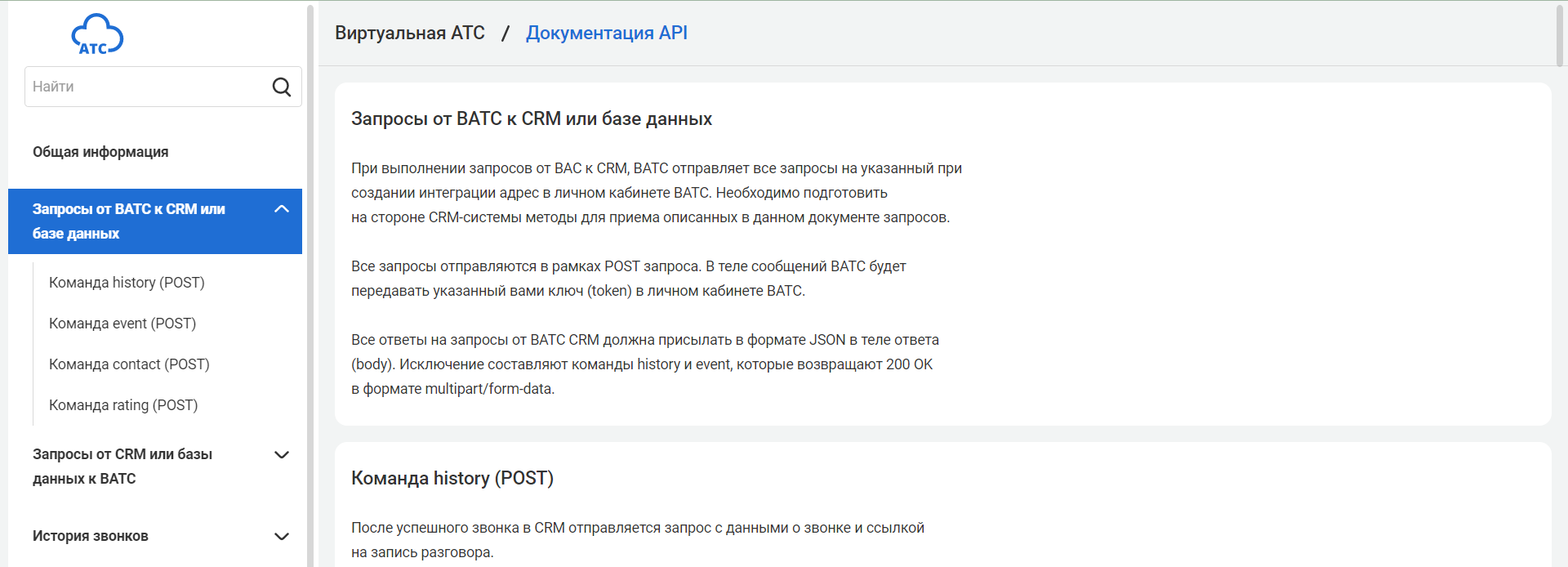Click the sidebar vertical scrollbar

[310, 286]
